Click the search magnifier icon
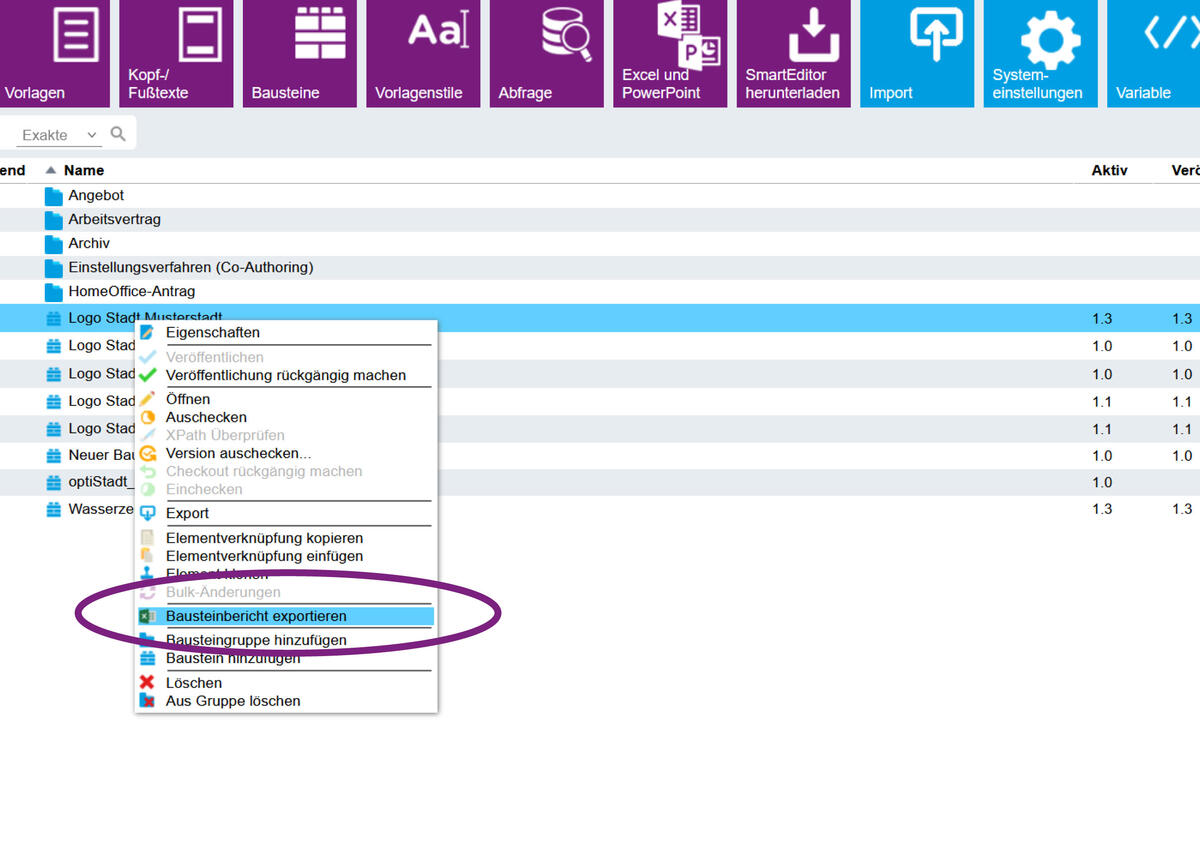Image resolution: width=1200 pixels, height=845 pixels. (x=118, y=134)
